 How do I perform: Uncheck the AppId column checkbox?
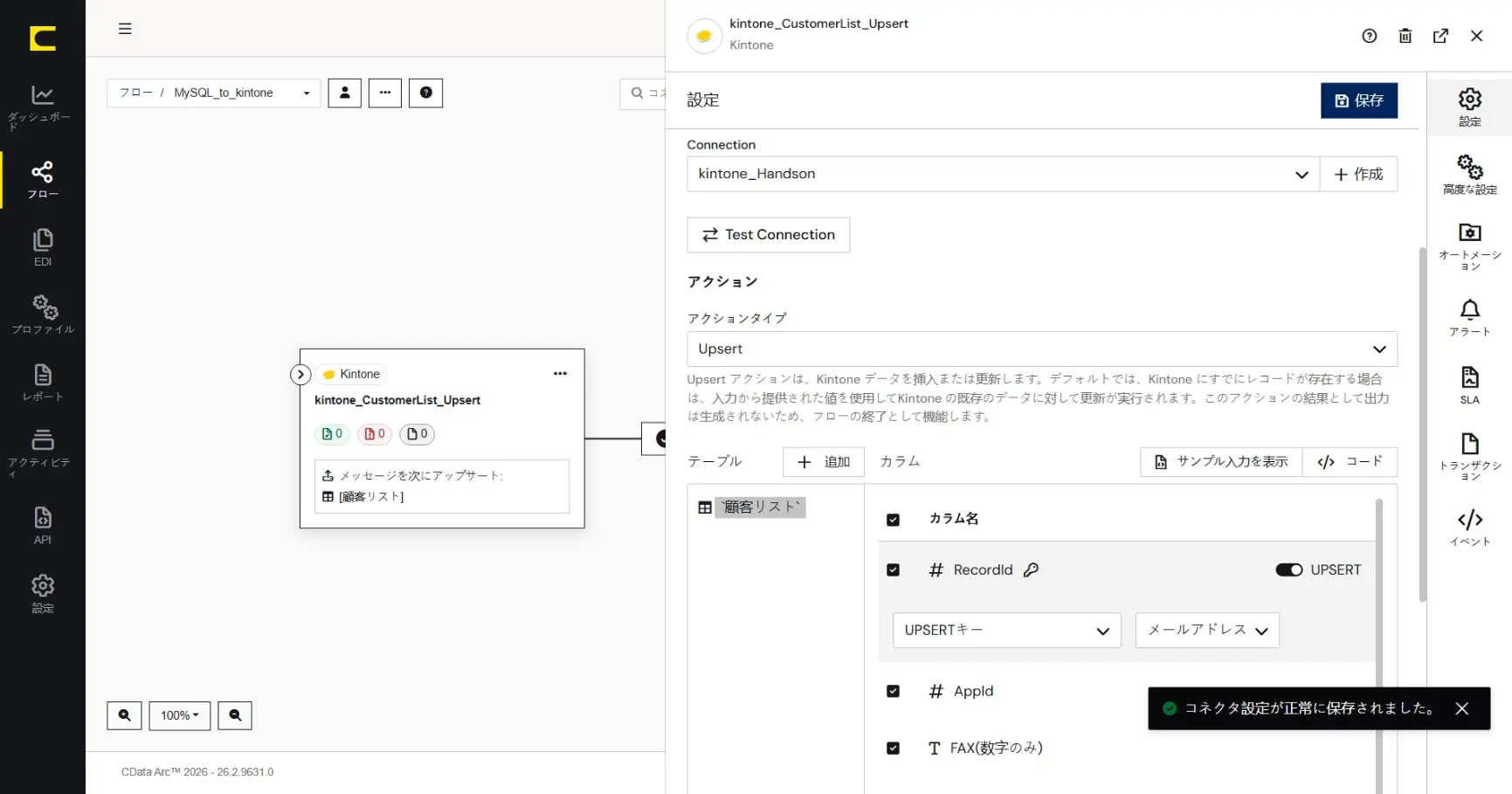[893, 691]
